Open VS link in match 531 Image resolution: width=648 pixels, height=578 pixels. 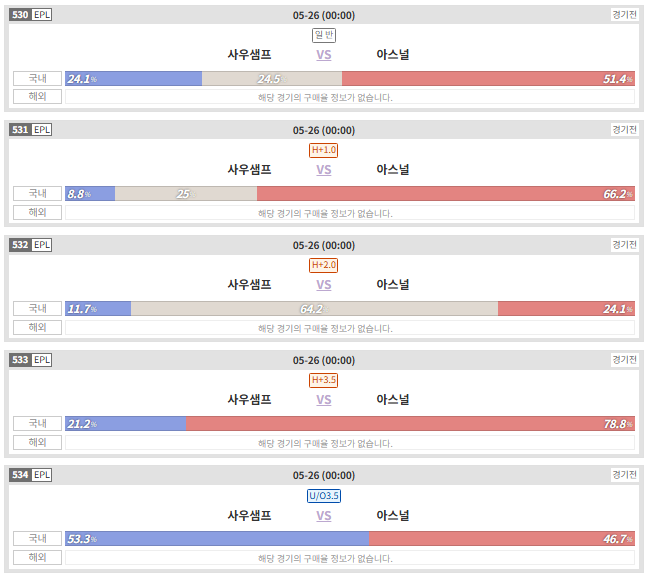click(324, 170)
